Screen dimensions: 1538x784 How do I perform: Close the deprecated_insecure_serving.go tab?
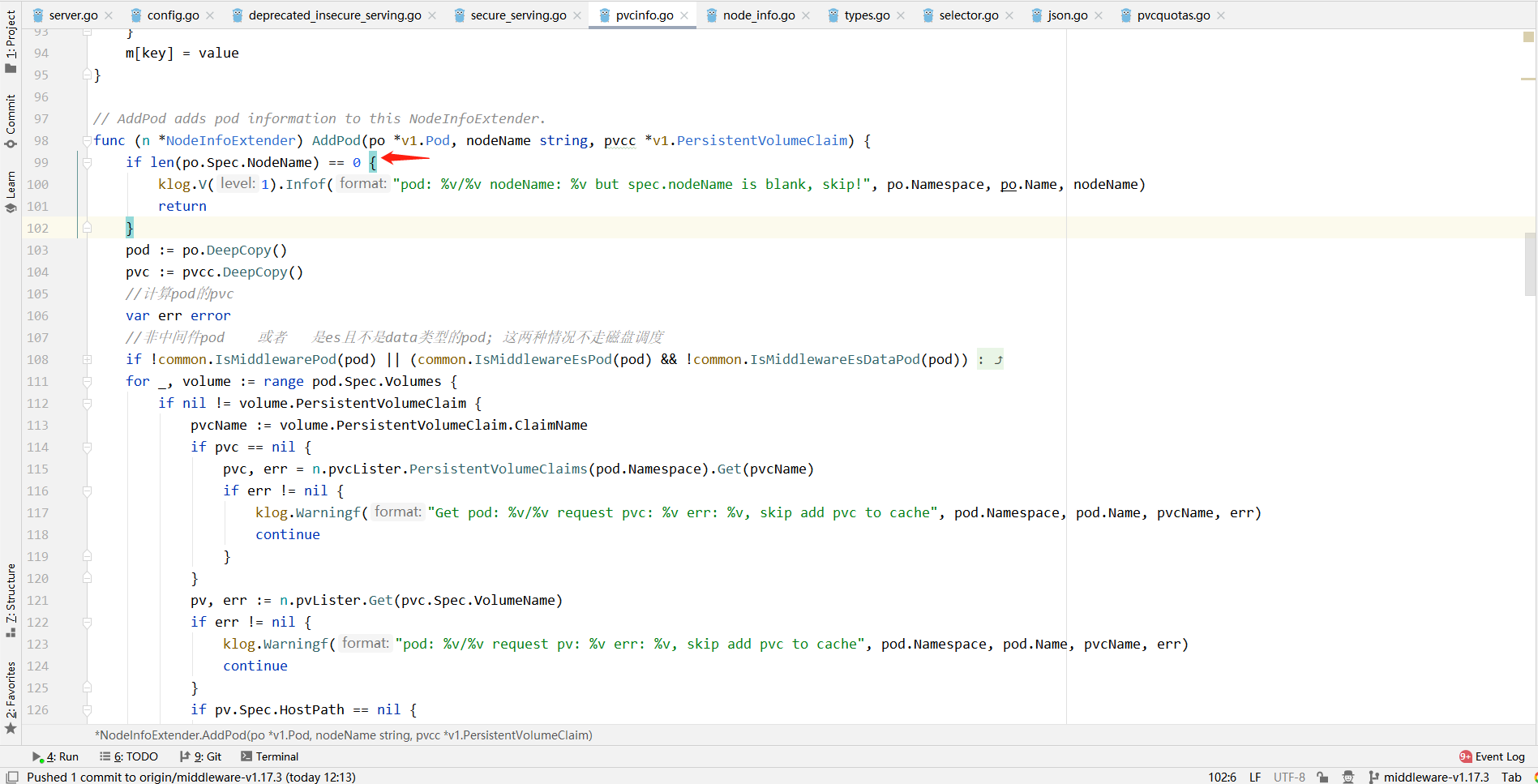432,15
